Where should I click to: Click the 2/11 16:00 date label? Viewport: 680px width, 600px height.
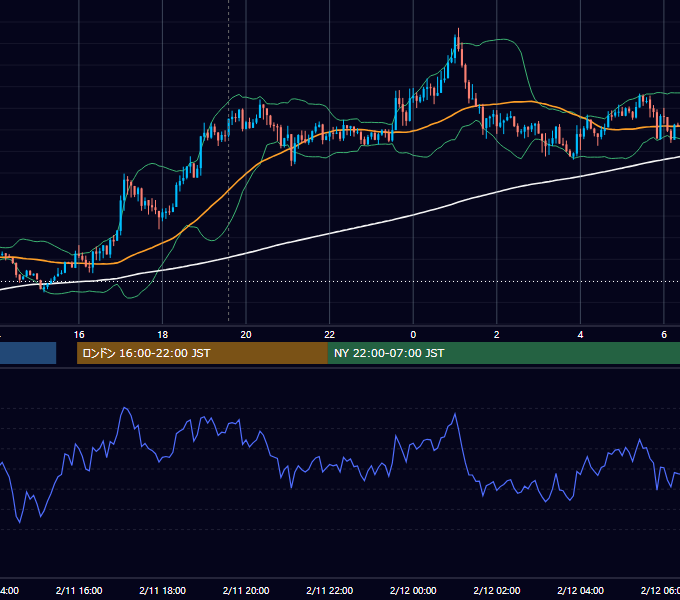(79, 591)
